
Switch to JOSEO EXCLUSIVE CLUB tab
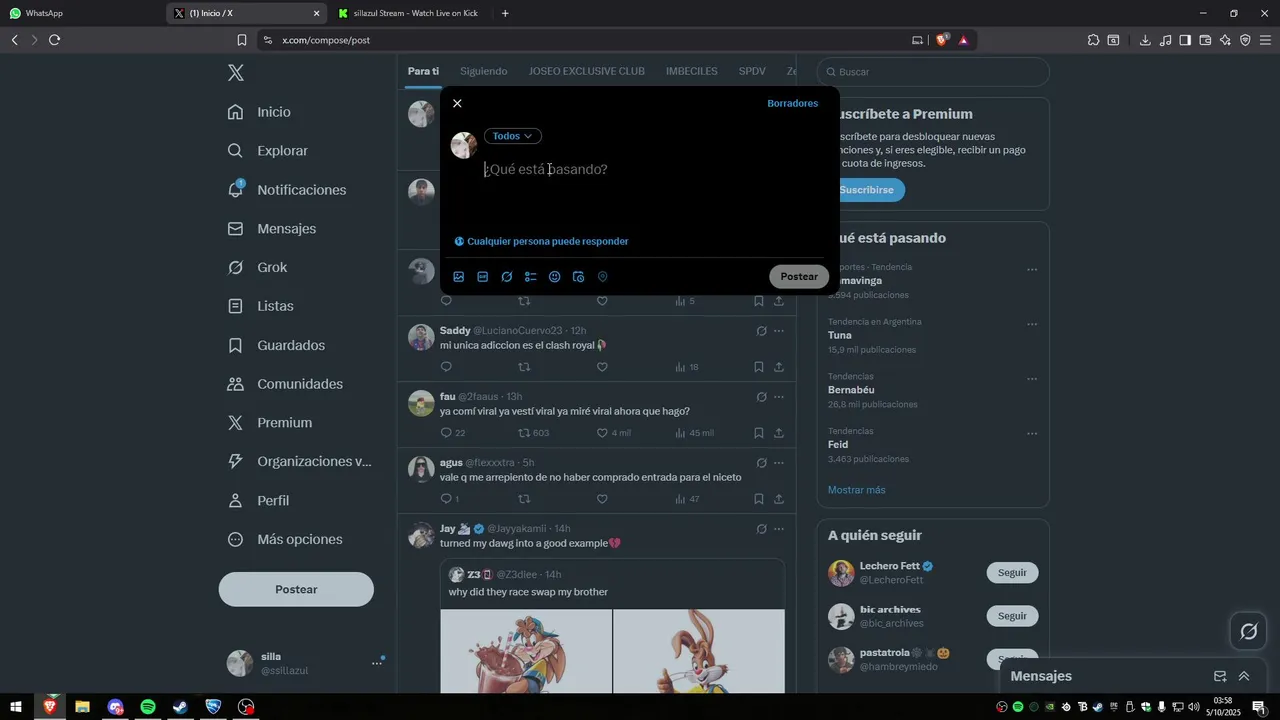pyautogui.click(x=587, y=71)
